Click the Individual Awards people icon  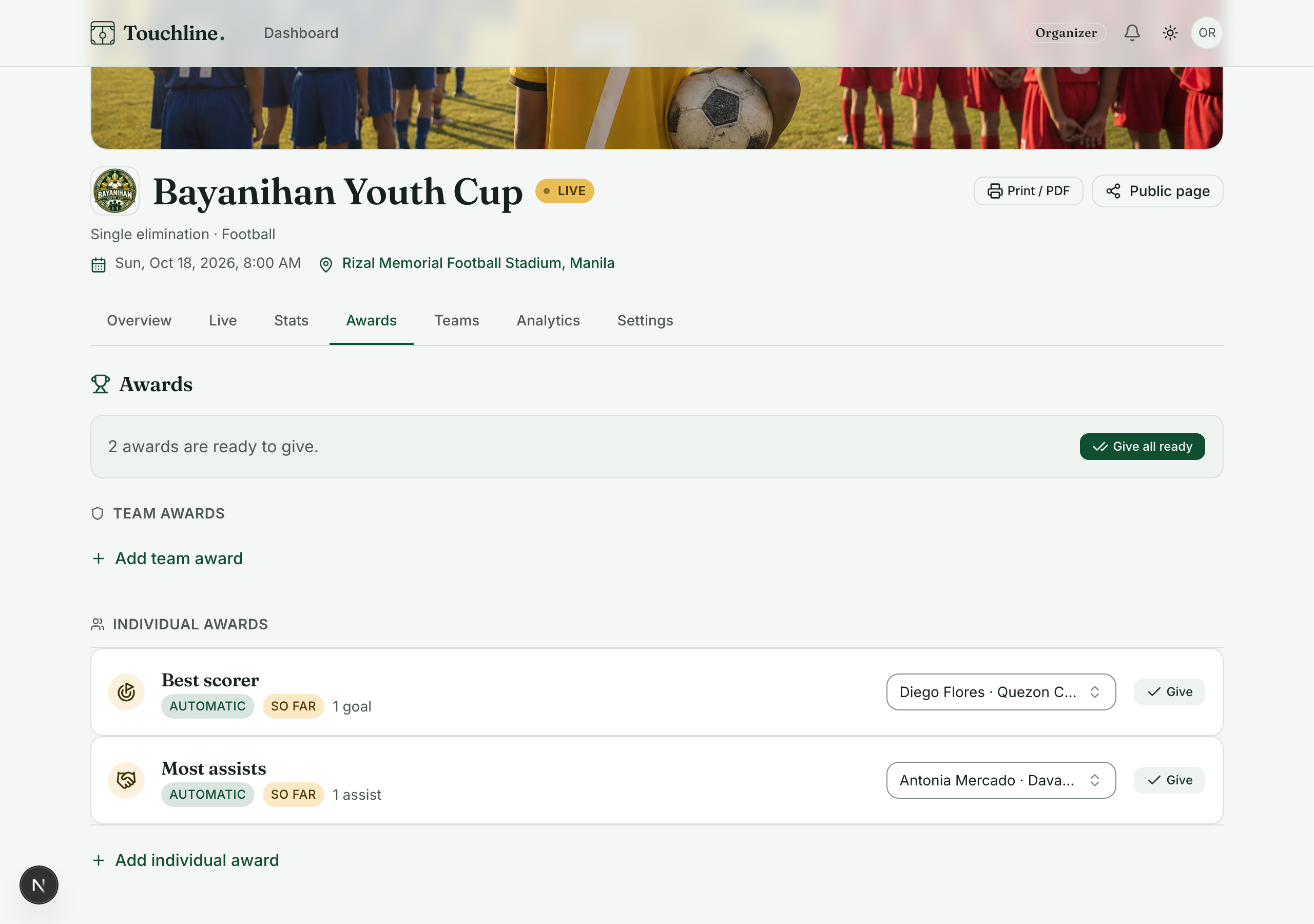(x=98, y=624)
